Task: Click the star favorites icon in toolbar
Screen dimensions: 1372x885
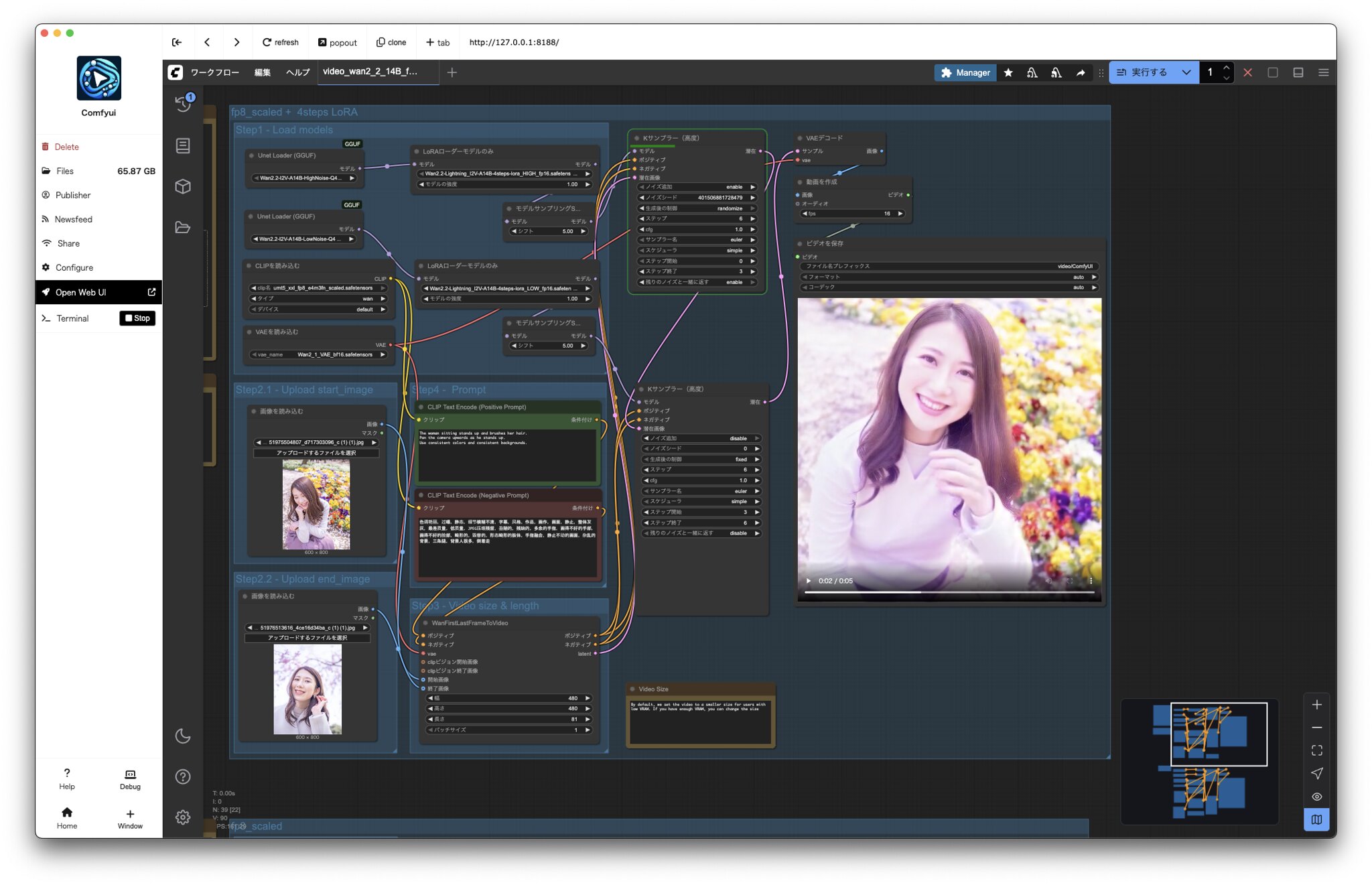Action: point(1008,72)
